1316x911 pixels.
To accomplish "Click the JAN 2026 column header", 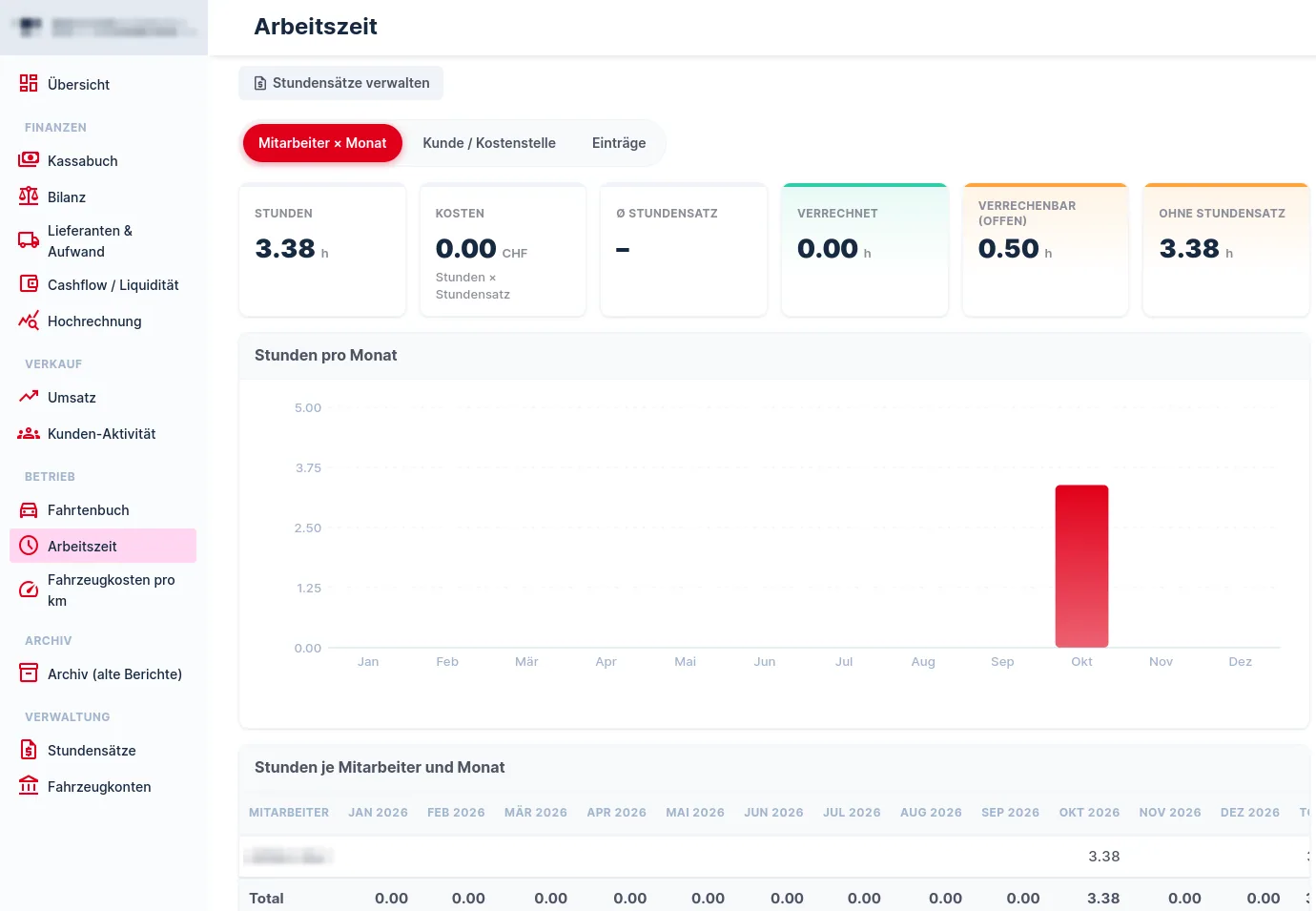I will tap(378, 813).
